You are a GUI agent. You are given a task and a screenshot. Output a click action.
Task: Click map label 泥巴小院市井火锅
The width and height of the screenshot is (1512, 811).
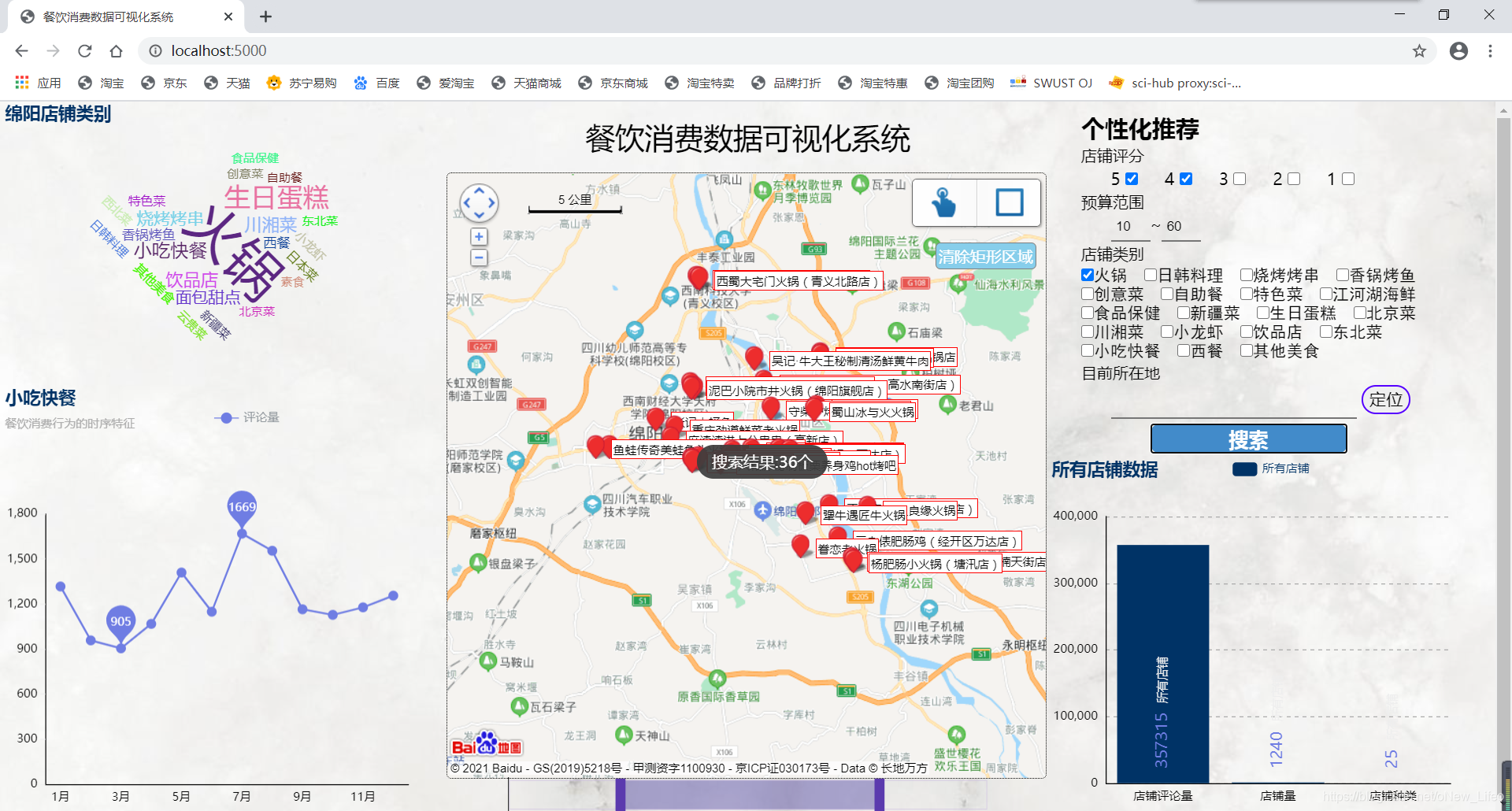pos(795,391)
